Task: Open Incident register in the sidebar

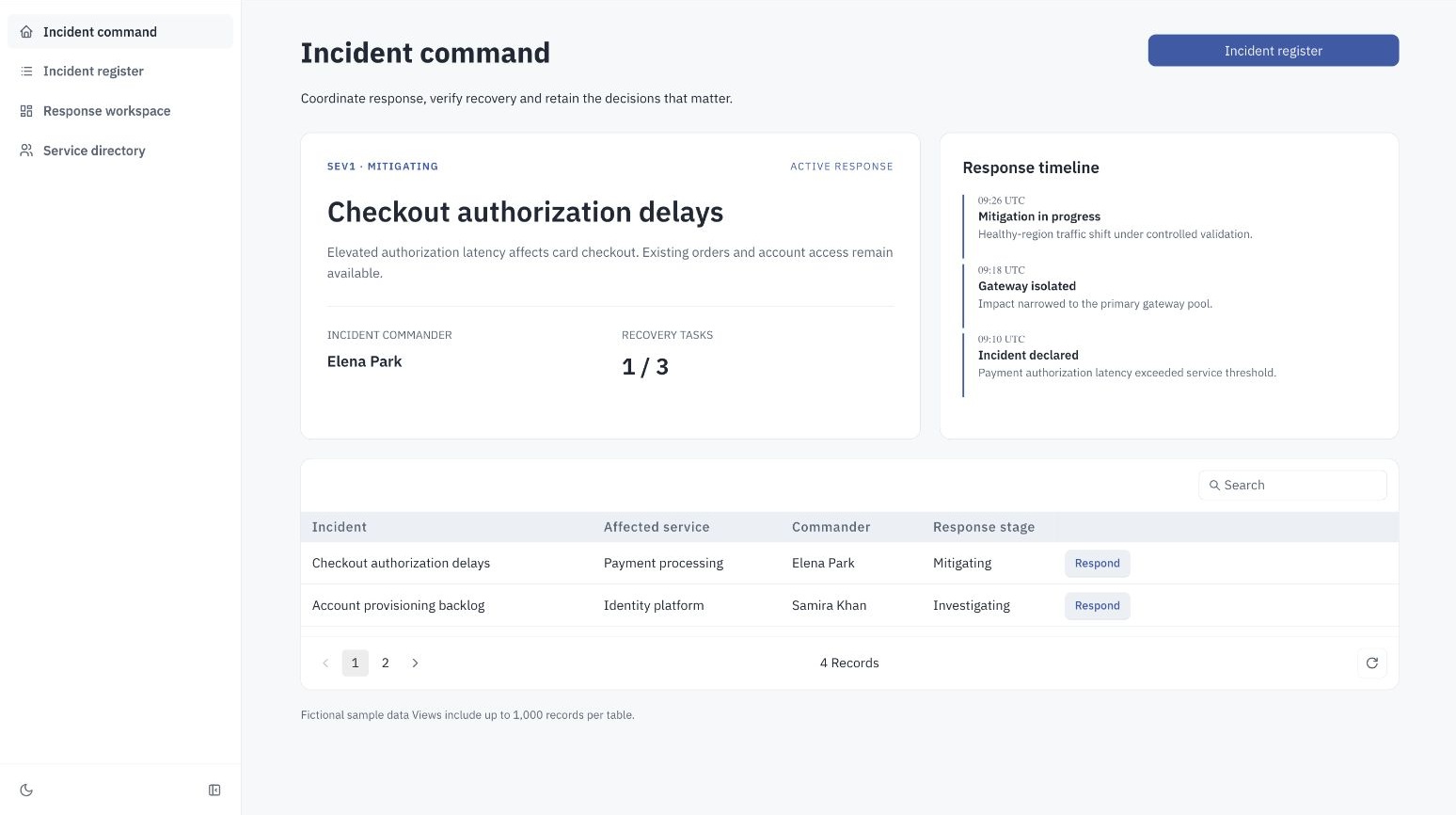Action: pos(120,72)
